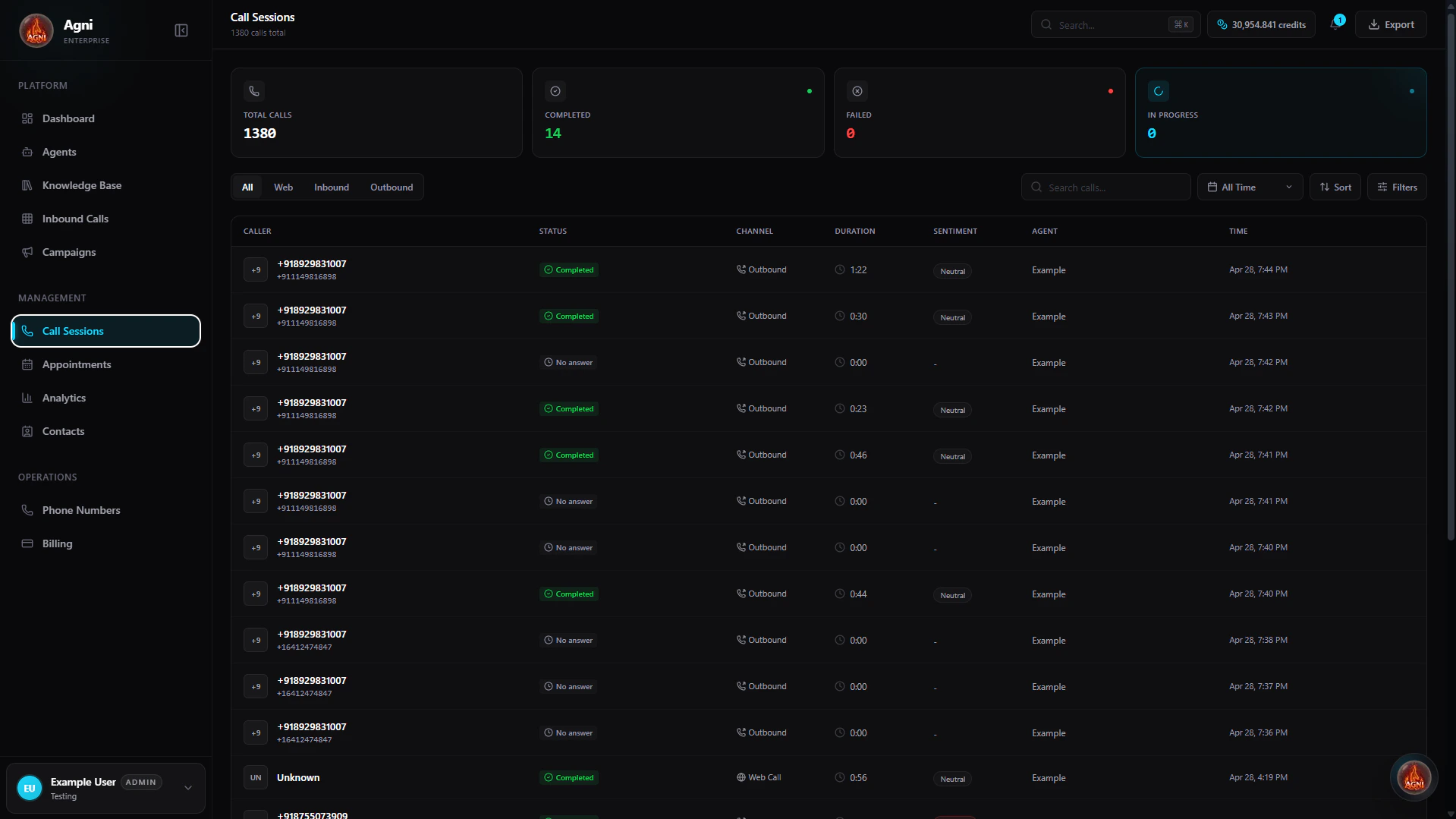1456x819 pixels.
Task: Click the STATUS column header
Action: point(553,231)
